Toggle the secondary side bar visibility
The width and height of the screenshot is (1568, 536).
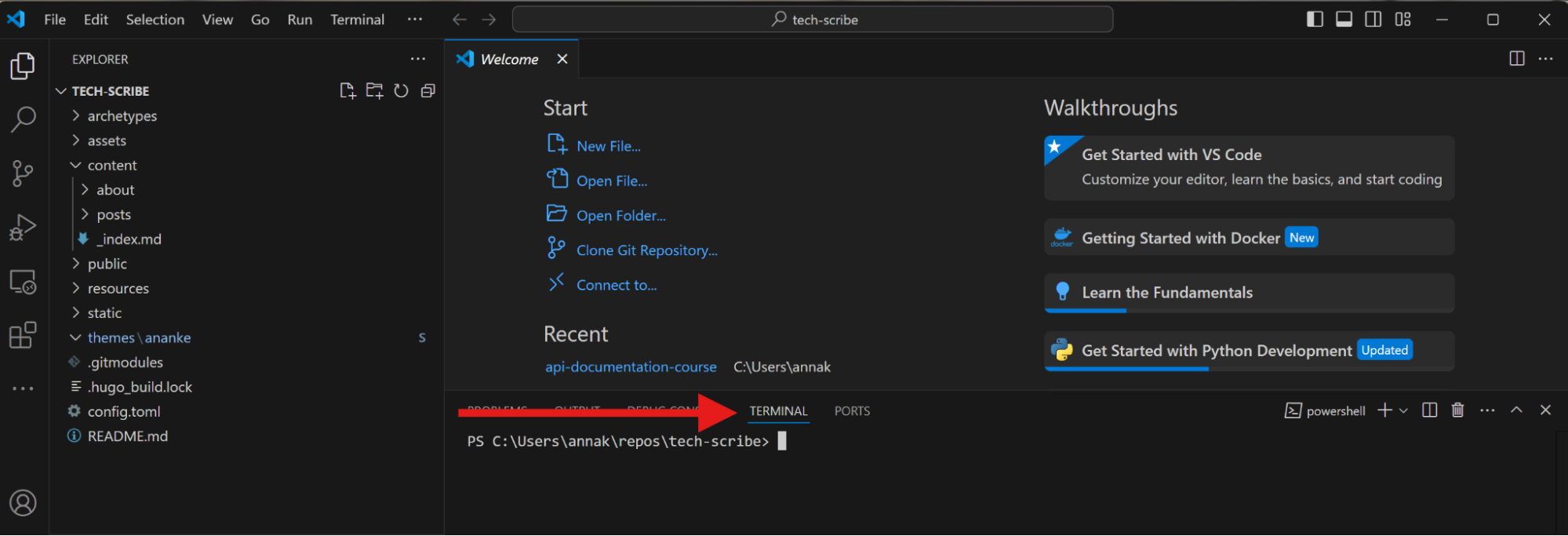click(x=1373, y=20)
